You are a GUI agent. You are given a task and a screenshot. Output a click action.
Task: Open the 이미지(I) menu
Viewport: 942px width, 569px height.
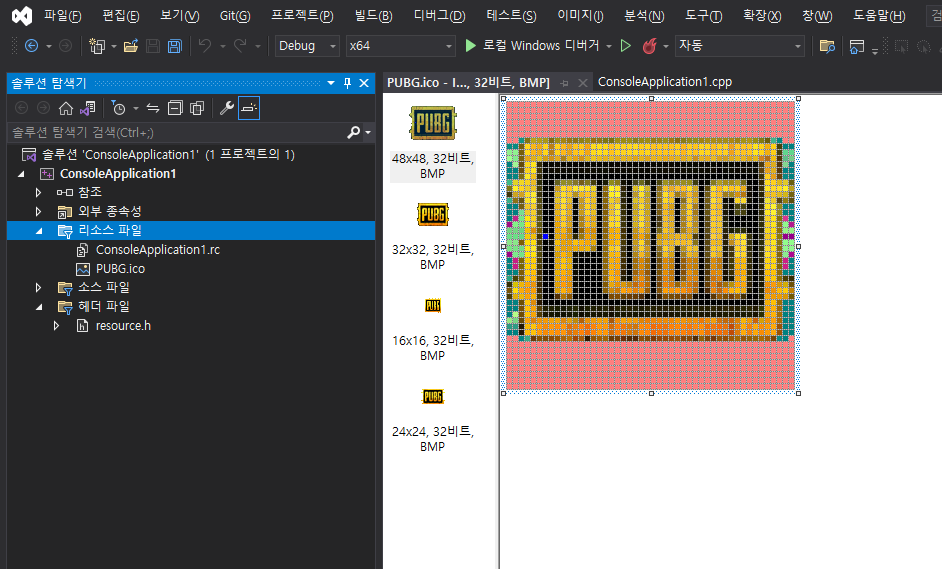pyautogui.click(x=580, y=16)
